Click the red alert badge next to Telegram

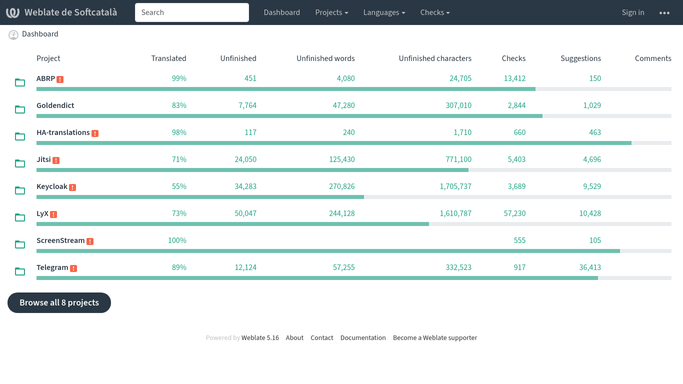[x=74, y=268]
